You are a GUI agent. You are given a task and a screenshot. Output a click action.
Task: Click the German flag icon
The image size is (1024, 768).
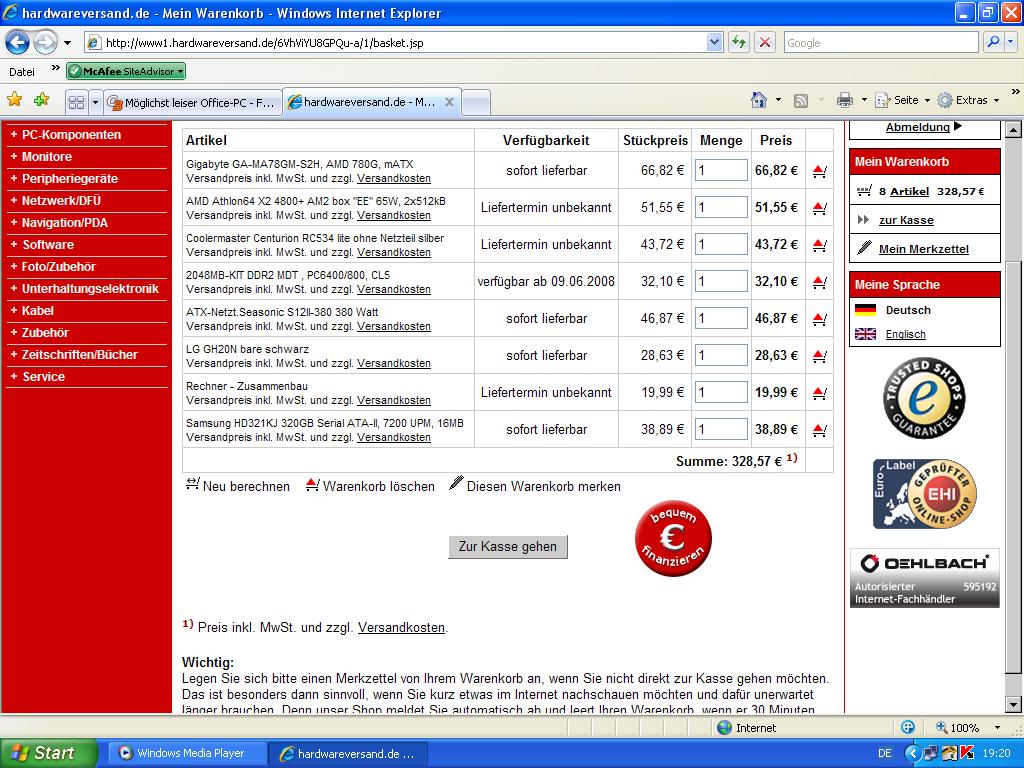(x=865, y=310)
